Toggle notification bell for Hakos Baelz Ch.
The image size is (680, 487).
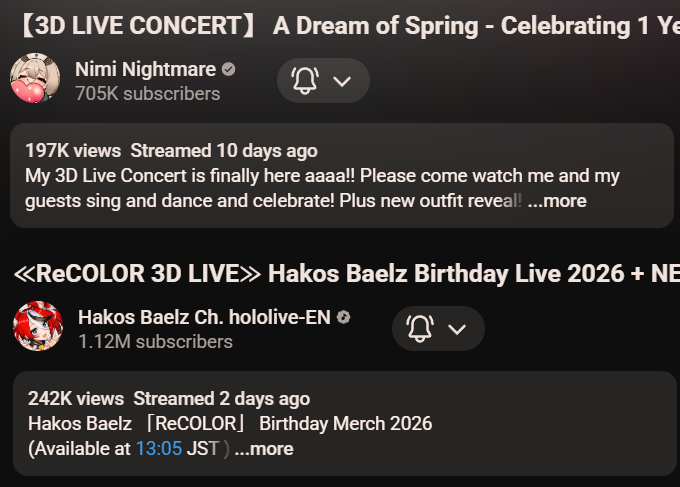419,328
